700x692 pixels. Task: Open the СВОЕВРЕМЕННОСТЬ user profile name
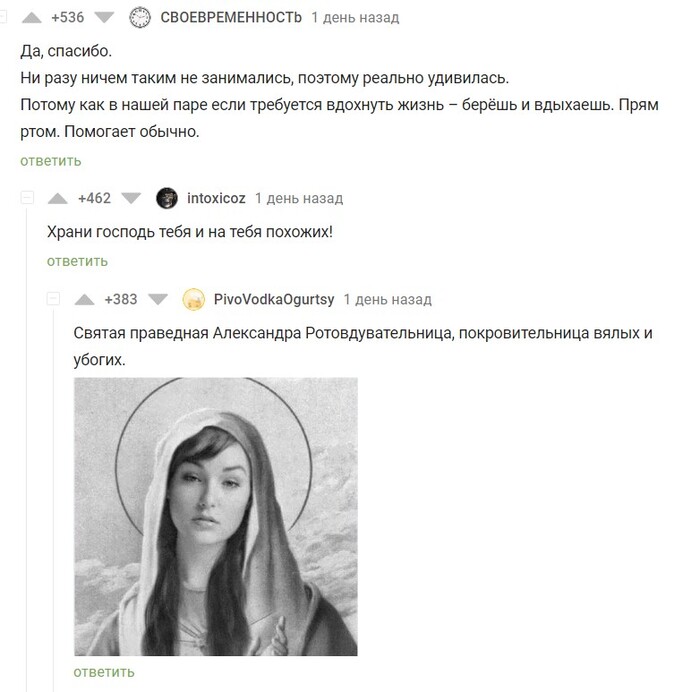coord(231,17)
